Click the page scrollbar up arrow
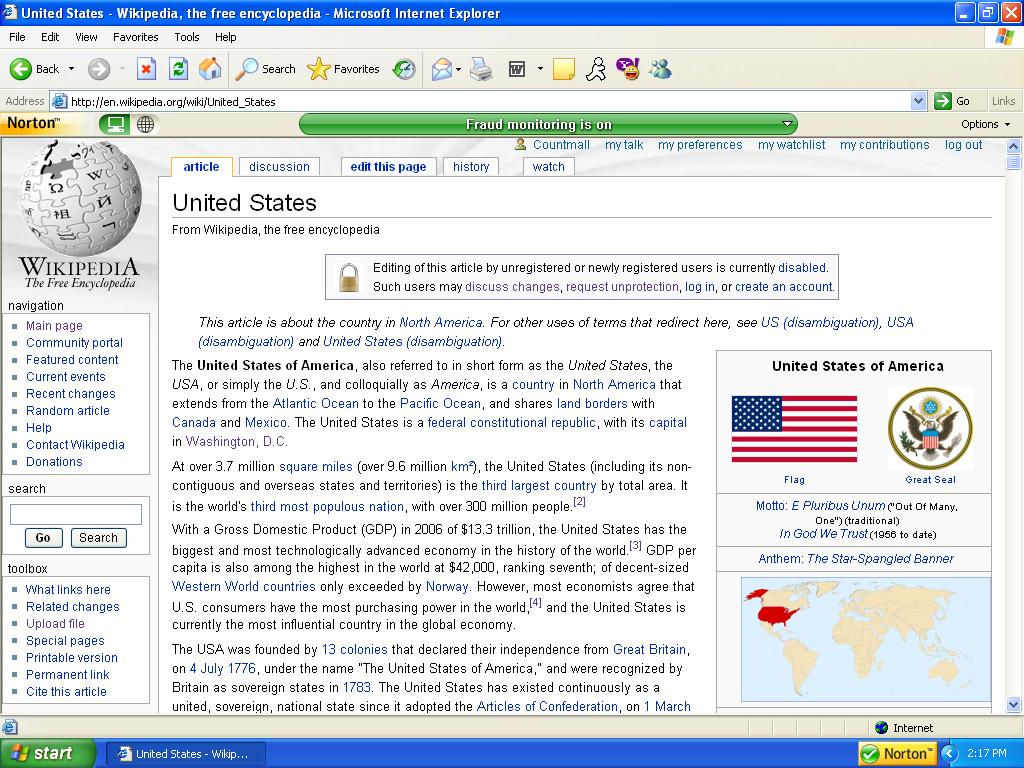This screenshot has width=1024, height=768. [1014, 146]
